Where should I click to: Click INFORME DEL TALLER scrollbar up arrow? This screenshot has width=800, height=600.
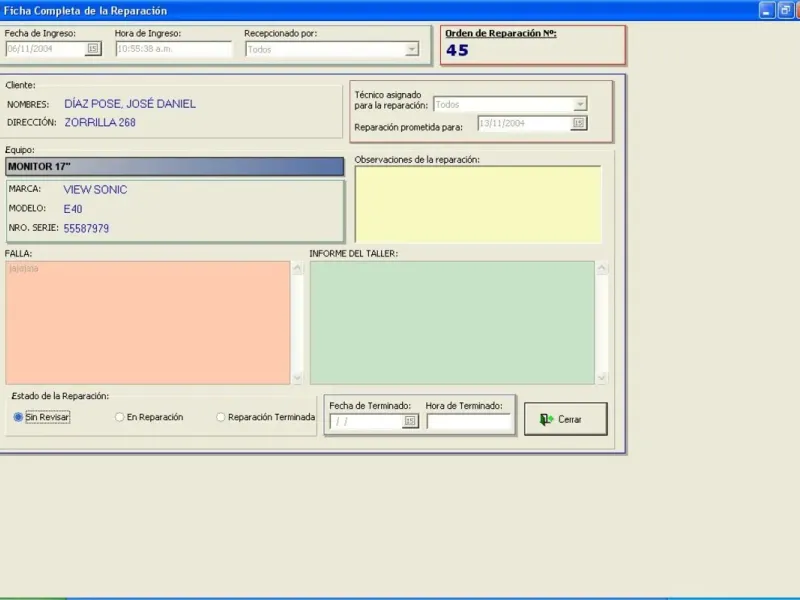pos(602,268)
